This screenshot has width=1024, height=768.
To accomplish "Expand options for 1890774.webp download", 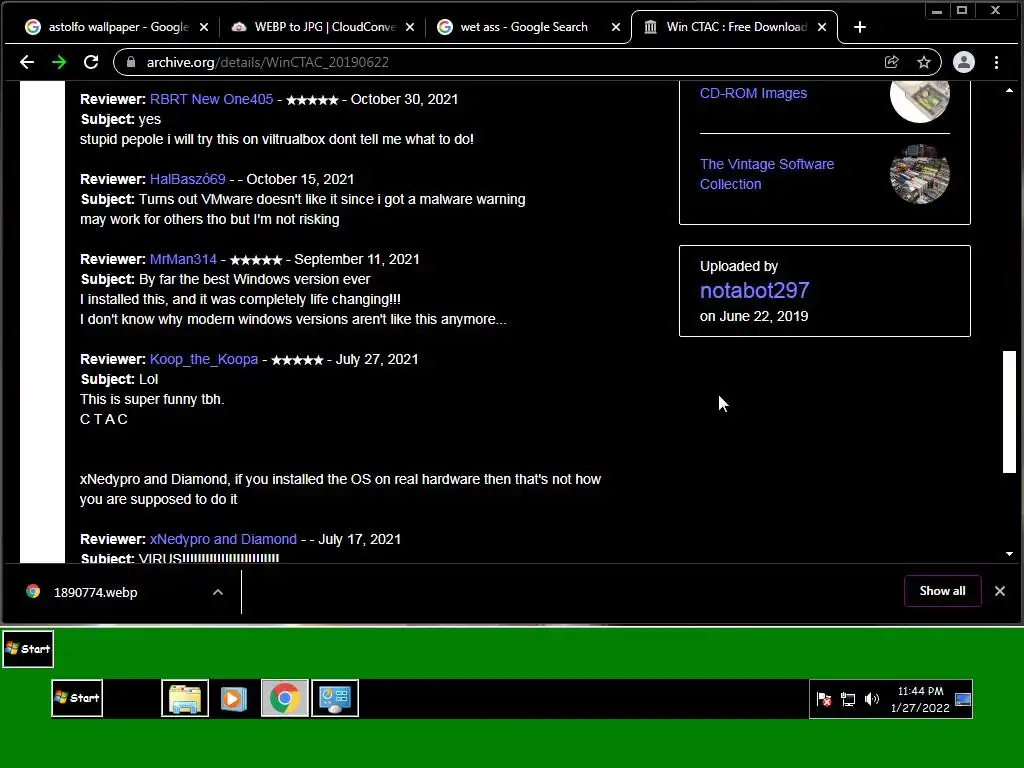I will (x=218, y=592).
